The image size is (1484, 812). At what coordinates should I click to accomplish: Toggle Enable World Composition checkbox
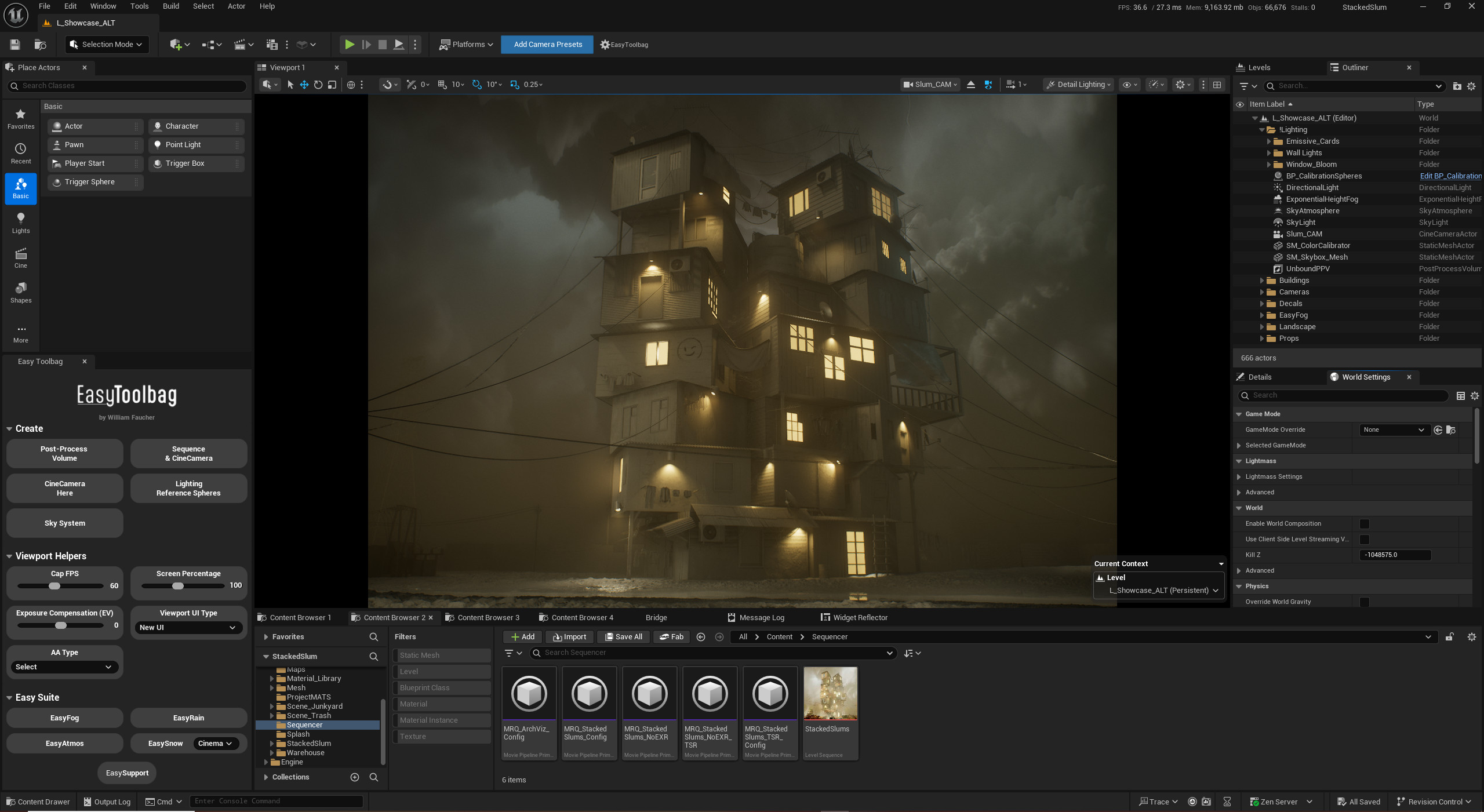point(1366,523)
